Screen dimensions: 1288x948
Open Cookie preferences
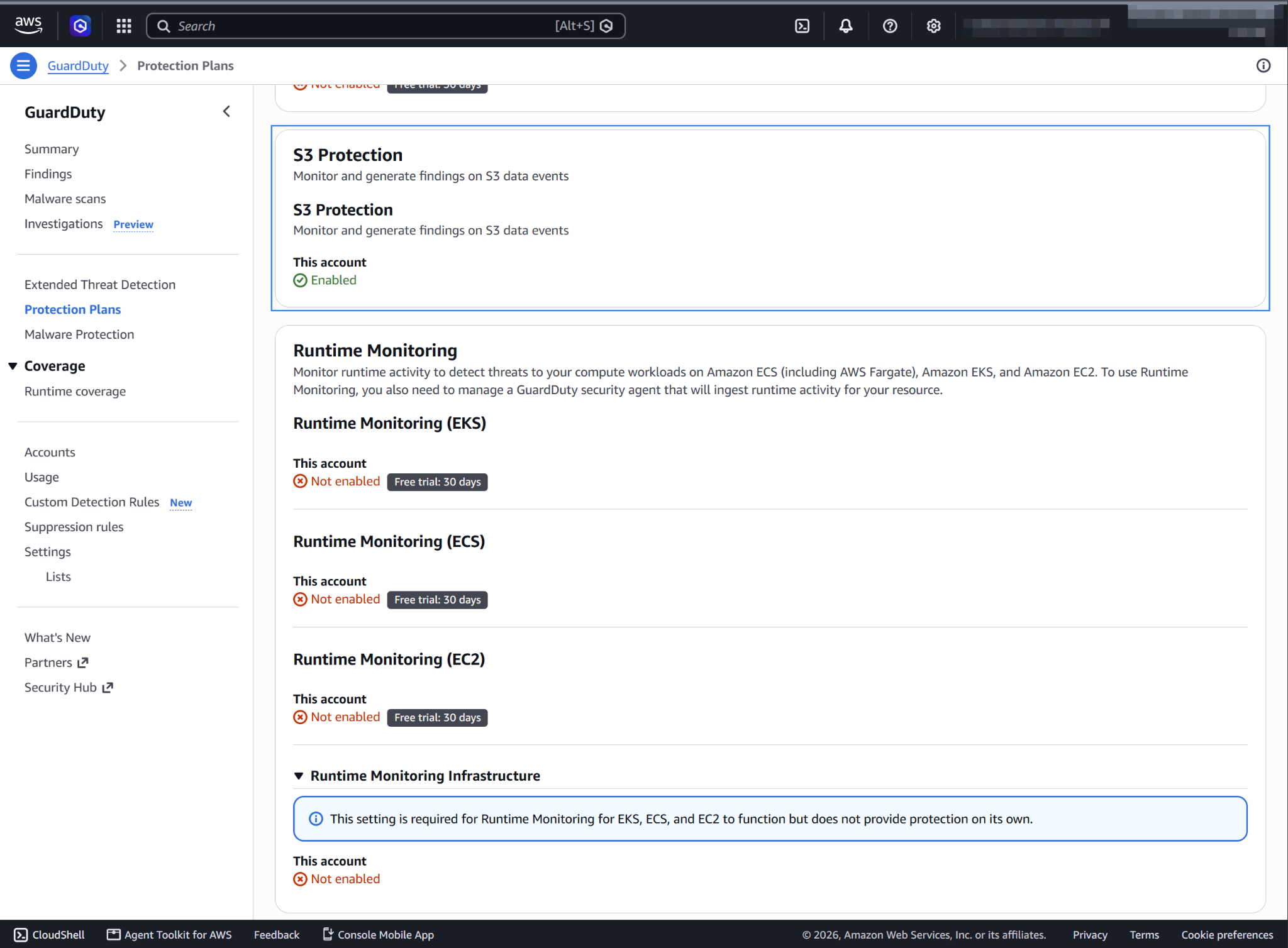pyautogui.click(x=1227, y=934)
